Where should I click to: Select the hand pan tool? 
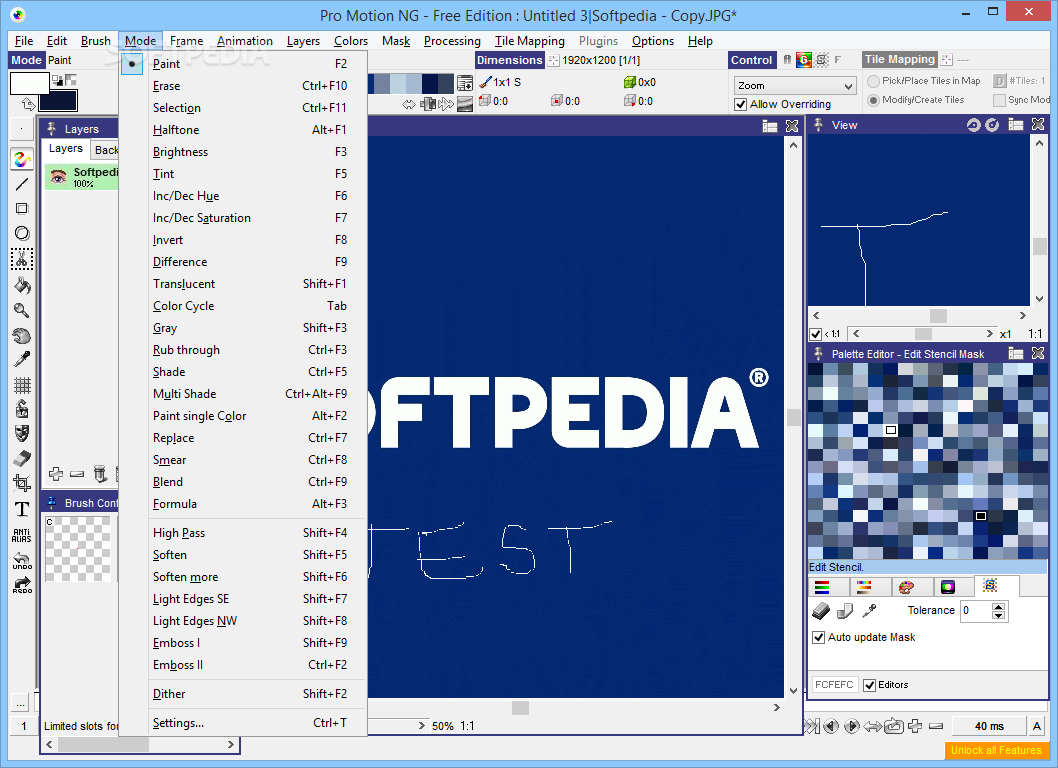tap(22, 335)
